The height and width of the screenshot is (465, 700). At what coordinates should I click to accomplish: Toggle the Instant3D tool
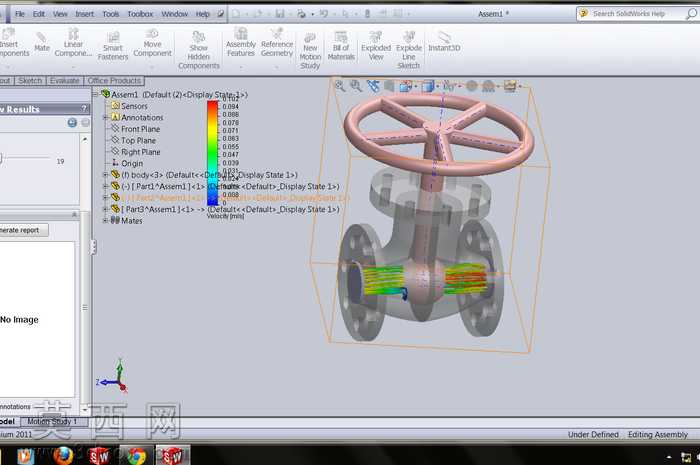[444, 42]
